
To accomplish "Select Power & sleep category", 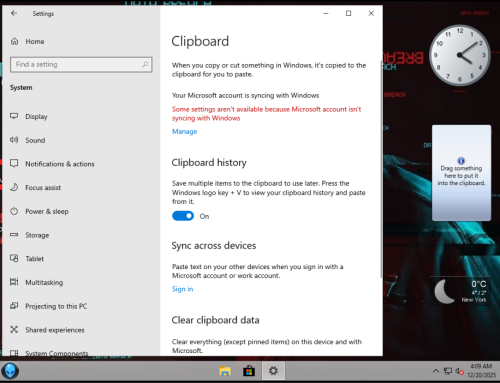I will tap(47, 211).
